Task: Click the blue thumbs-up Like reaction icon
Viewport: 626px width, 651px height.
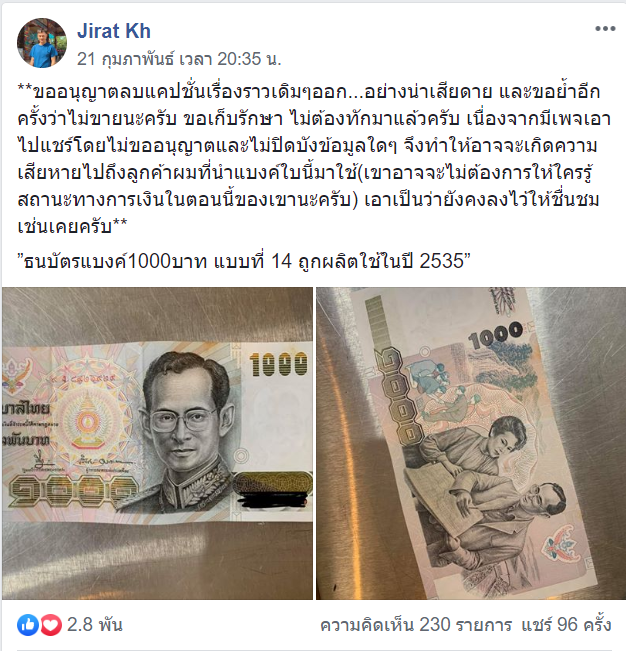Action: click(x=28, y=625)
